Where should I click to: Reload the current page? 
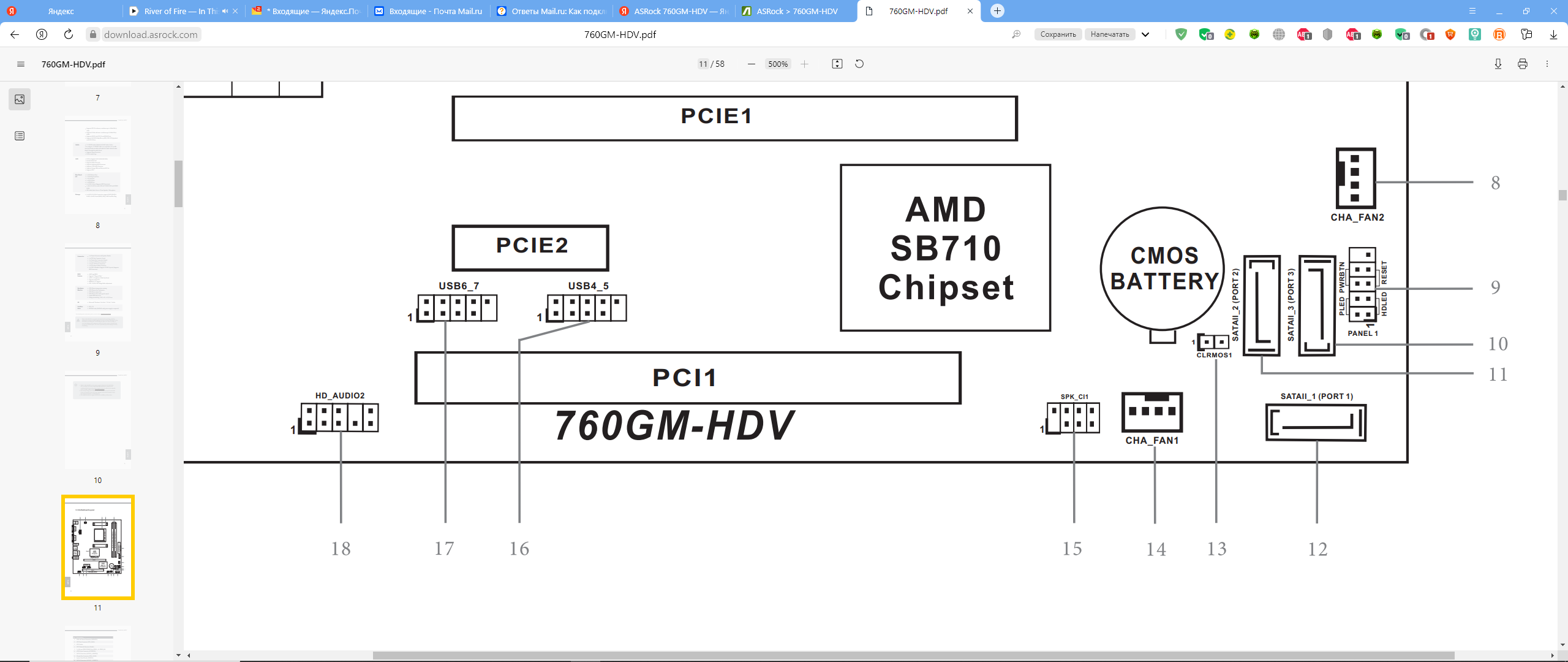(69, 34)
